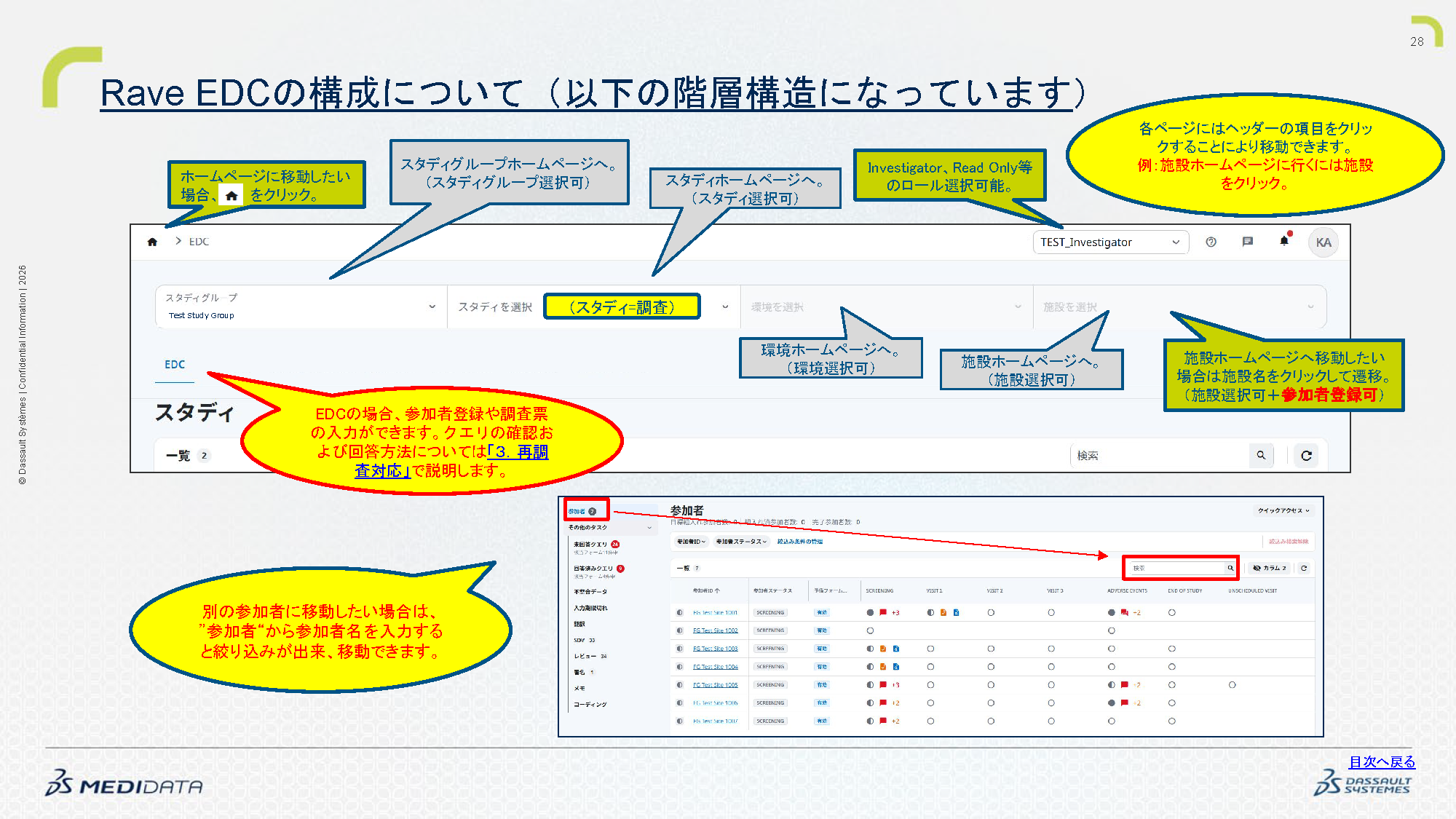This screenshot has width=1456, height=819.
Task: Open the FG Test Site 1002 participant link
Action: coord(715,630)
